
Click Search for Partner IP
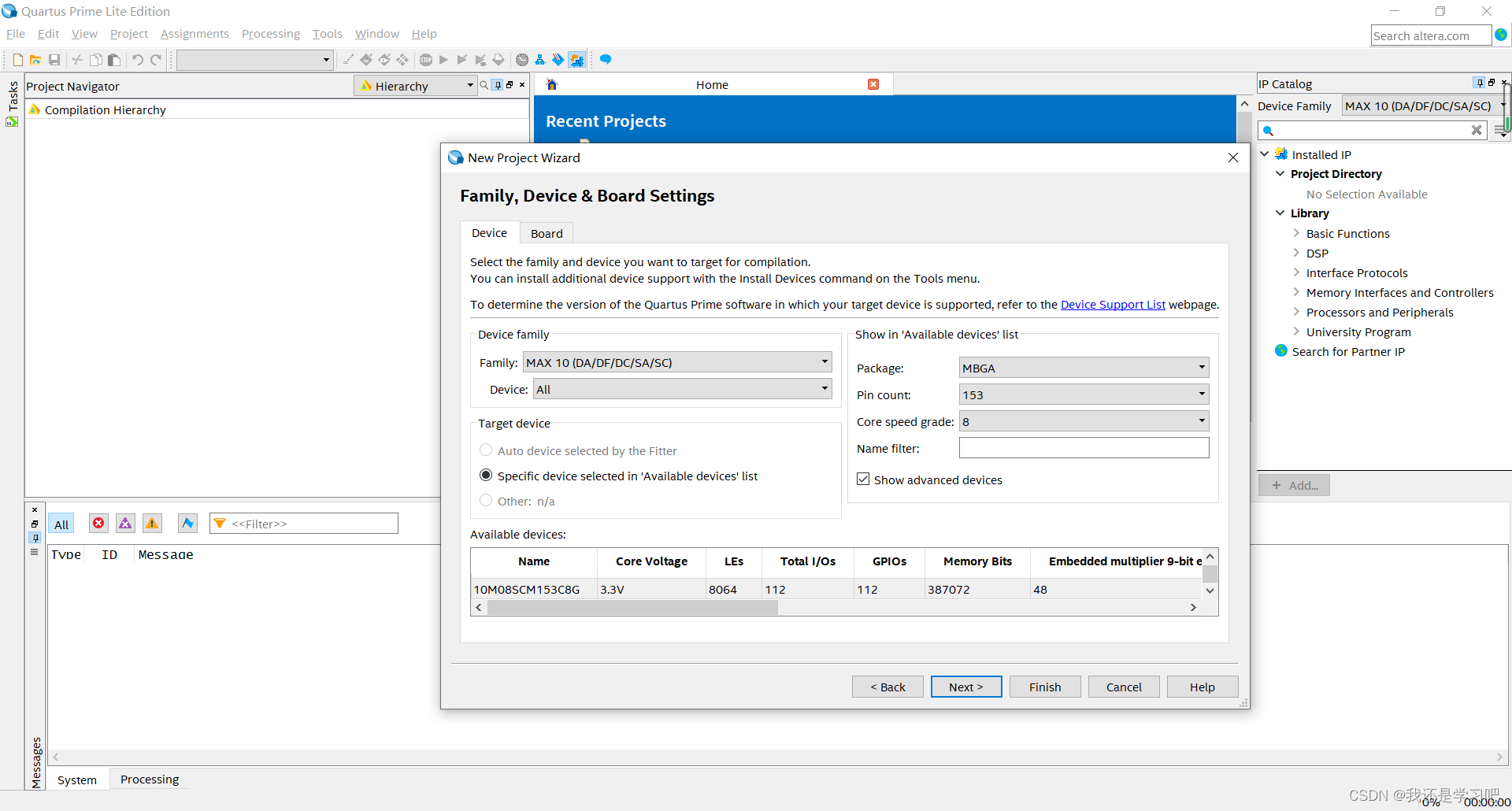coord(1348,351)
